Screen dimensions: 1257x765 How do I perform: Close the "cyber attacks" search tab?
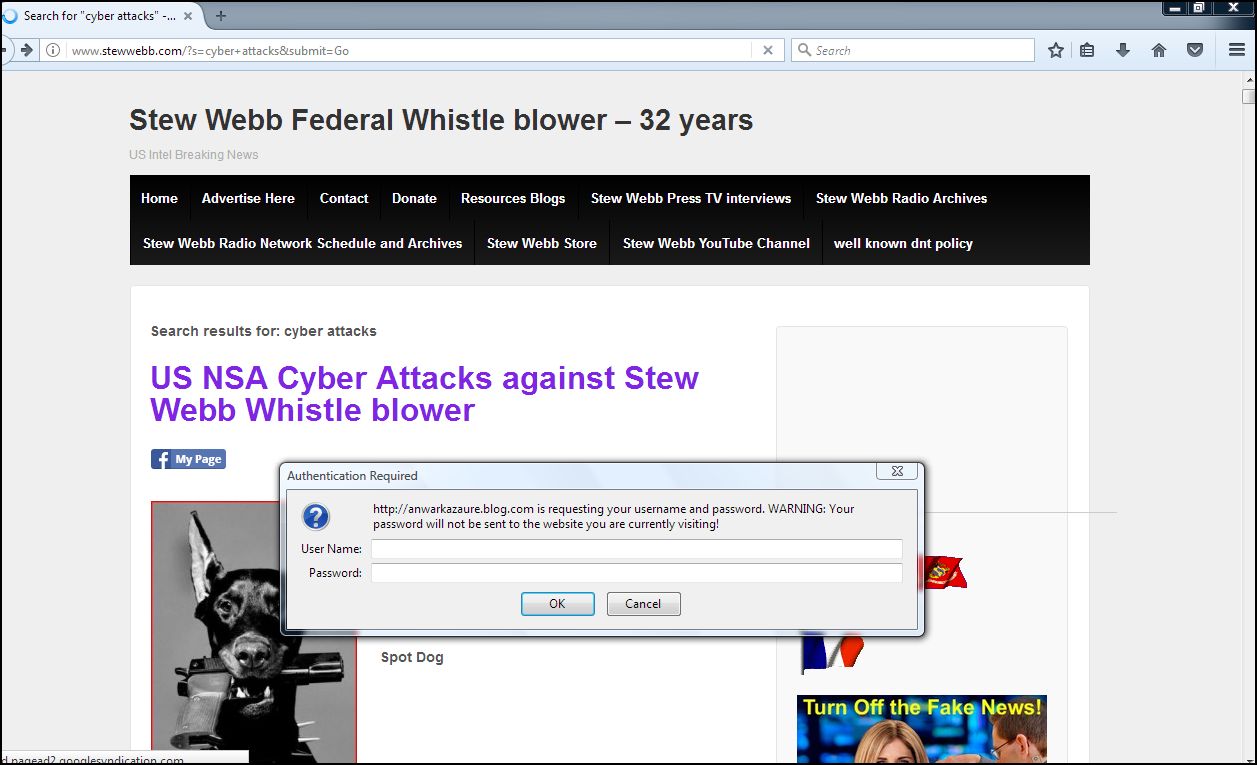pos(189,16)
